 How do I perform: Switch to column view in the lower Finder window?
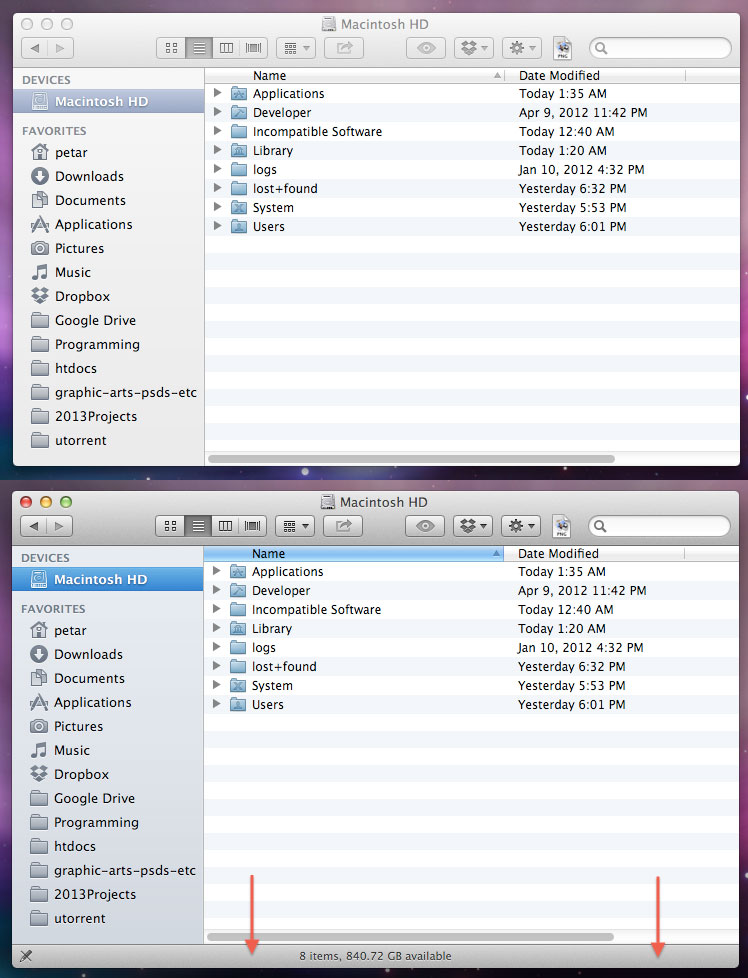pos(225,526)
